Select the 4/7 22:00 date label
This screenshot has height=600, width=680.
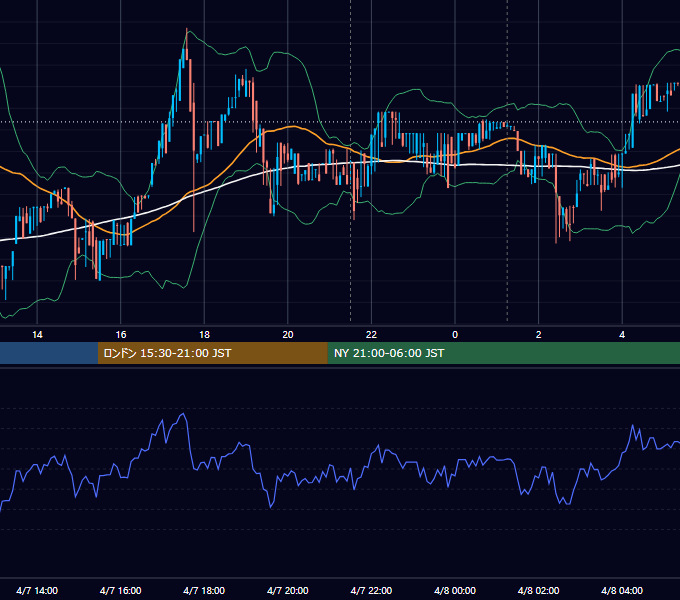pyautogui.click(x=371, y=590)
